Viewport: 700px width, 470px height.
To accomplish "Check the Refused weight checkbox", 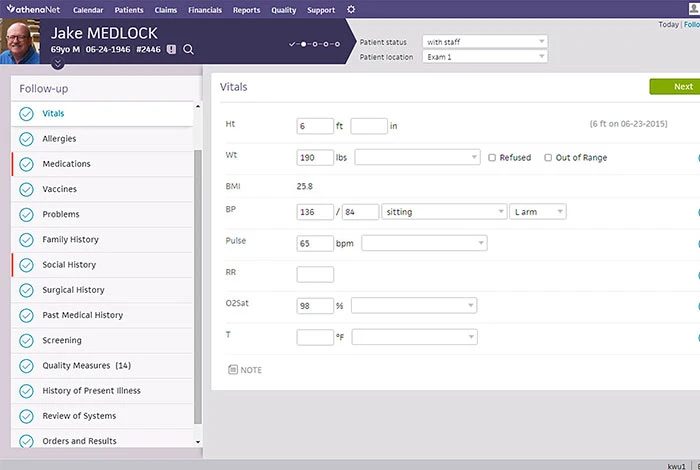I will point(492,158).
